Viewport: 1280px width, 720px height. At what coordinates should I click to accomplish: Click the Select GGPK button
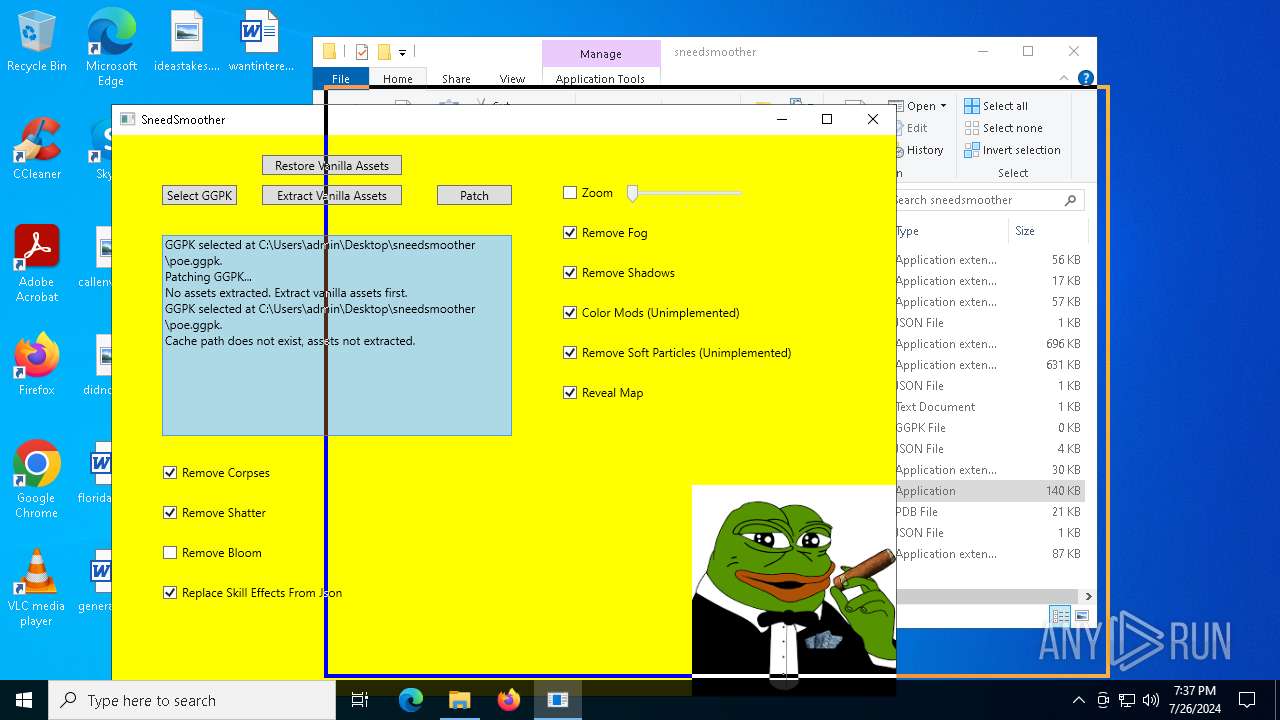199,195
